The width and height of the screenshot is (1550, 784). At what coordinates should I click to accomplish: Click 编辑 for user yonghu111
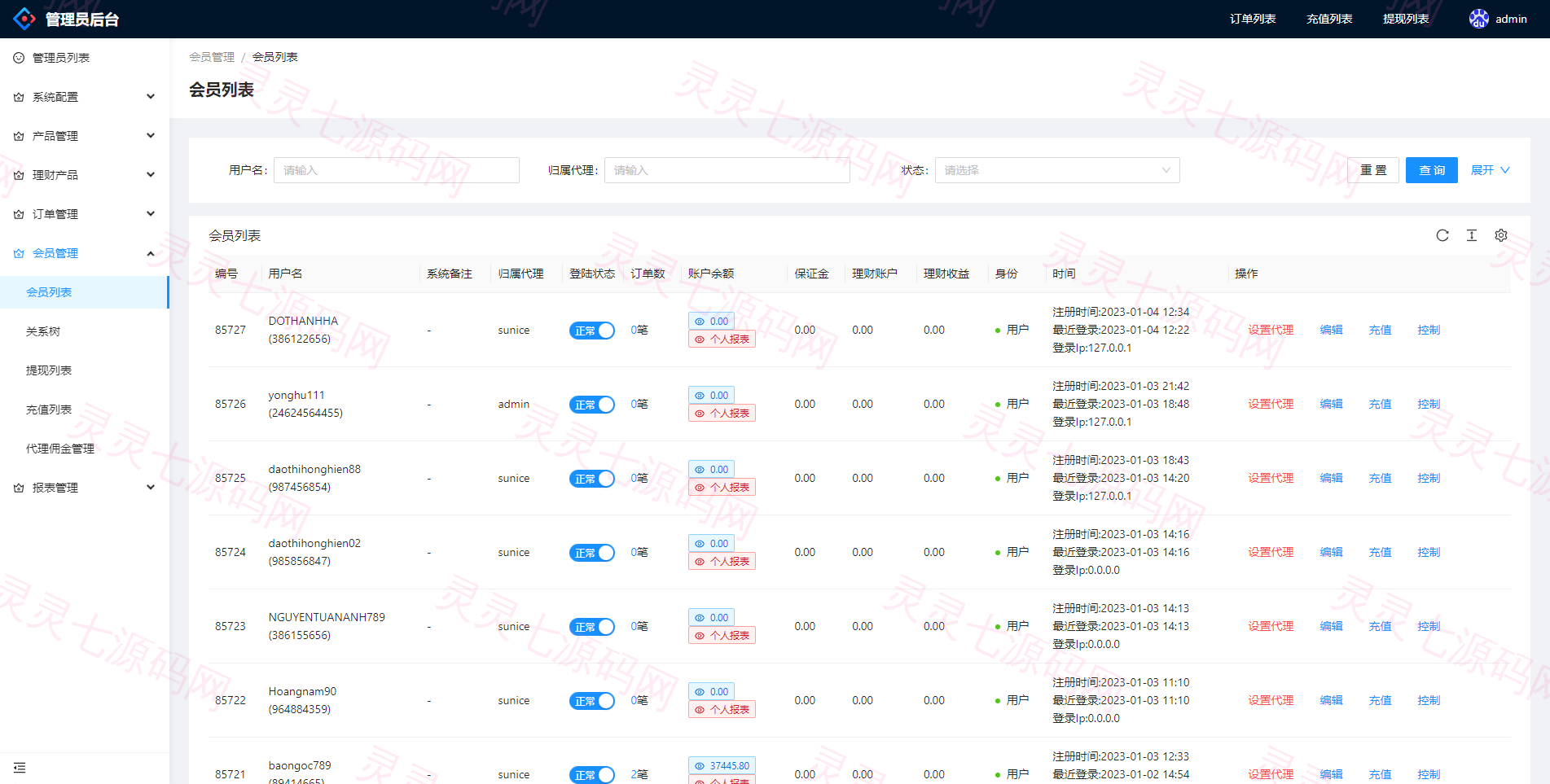pyautogui.click(x=1331, y=404)
